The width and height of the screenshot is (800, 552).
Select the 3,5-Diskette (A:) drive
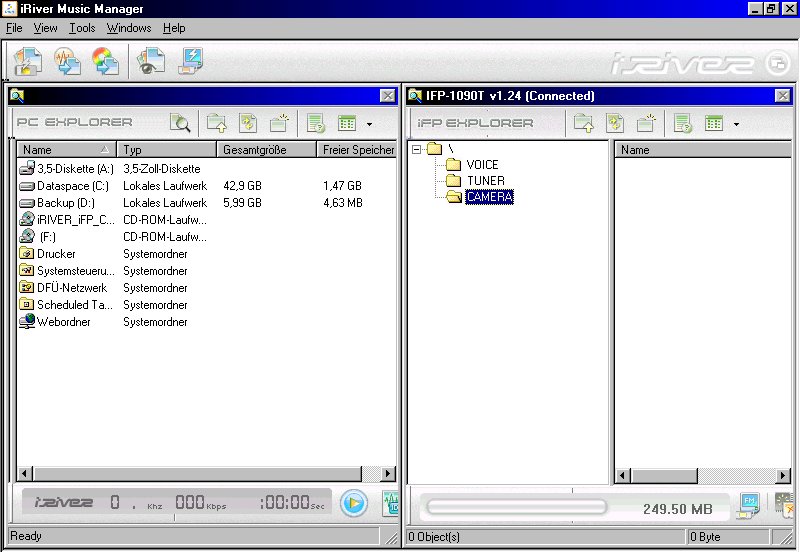66,168
